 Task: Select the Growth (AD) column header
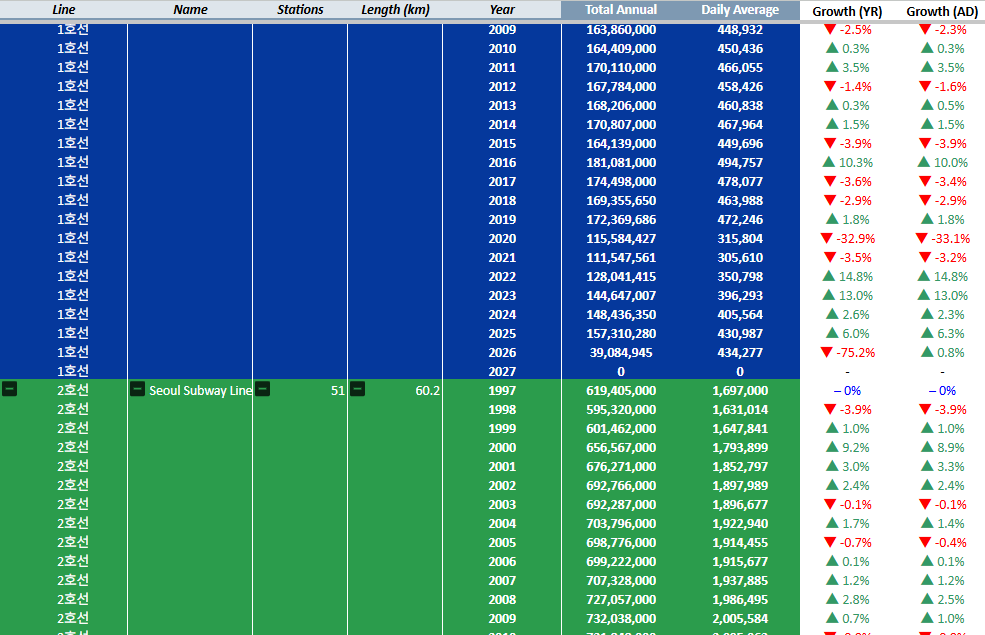click(942, 11)
